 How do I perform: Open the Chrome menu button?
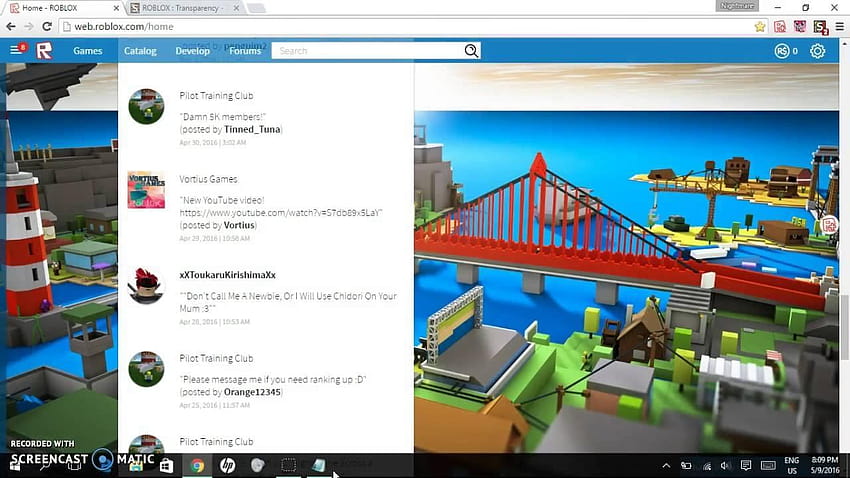click(x=840, y=27)
